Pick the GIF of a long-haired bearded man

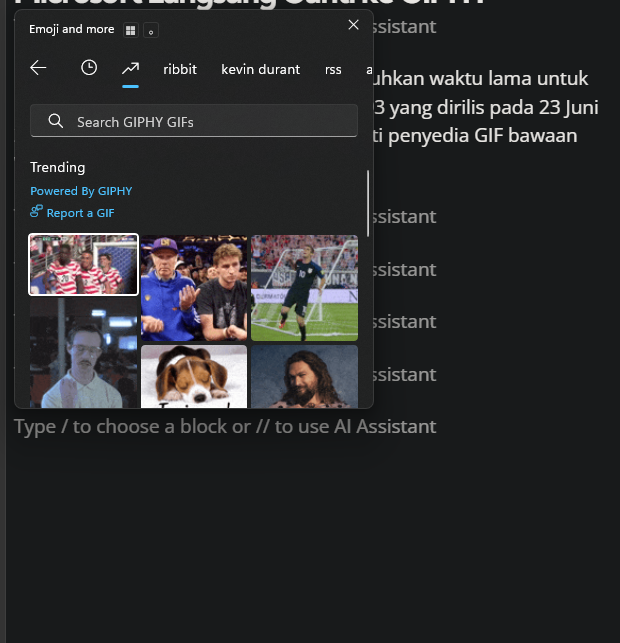pos(304,376)
